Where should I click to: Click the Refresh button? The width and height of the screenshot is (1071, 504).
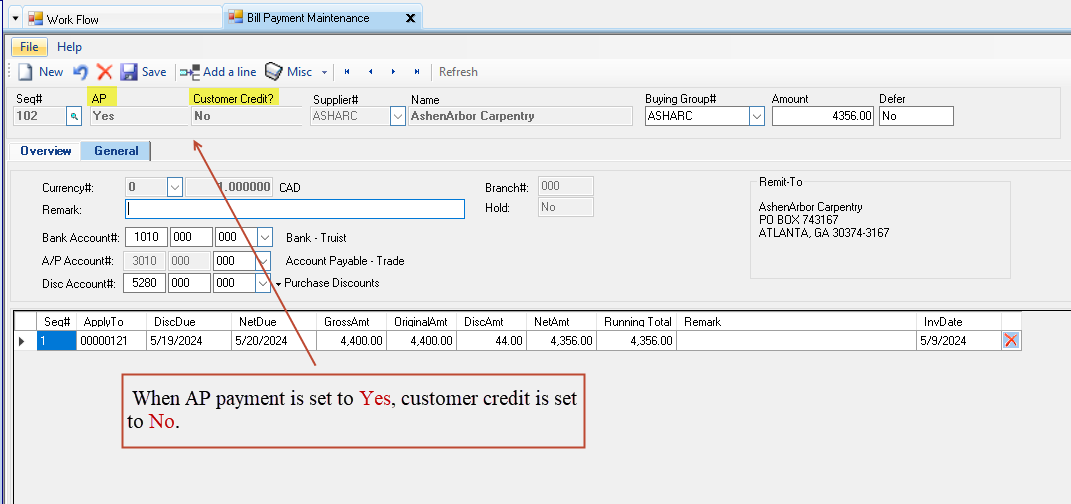coord(458,72)
